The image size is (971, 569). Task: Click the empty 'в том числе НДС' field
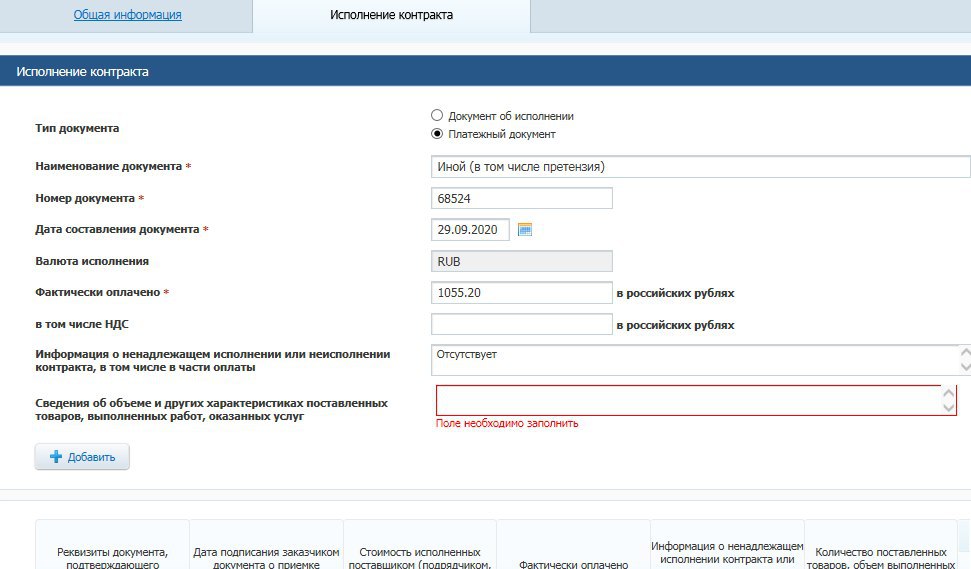(x=521, y=324)
